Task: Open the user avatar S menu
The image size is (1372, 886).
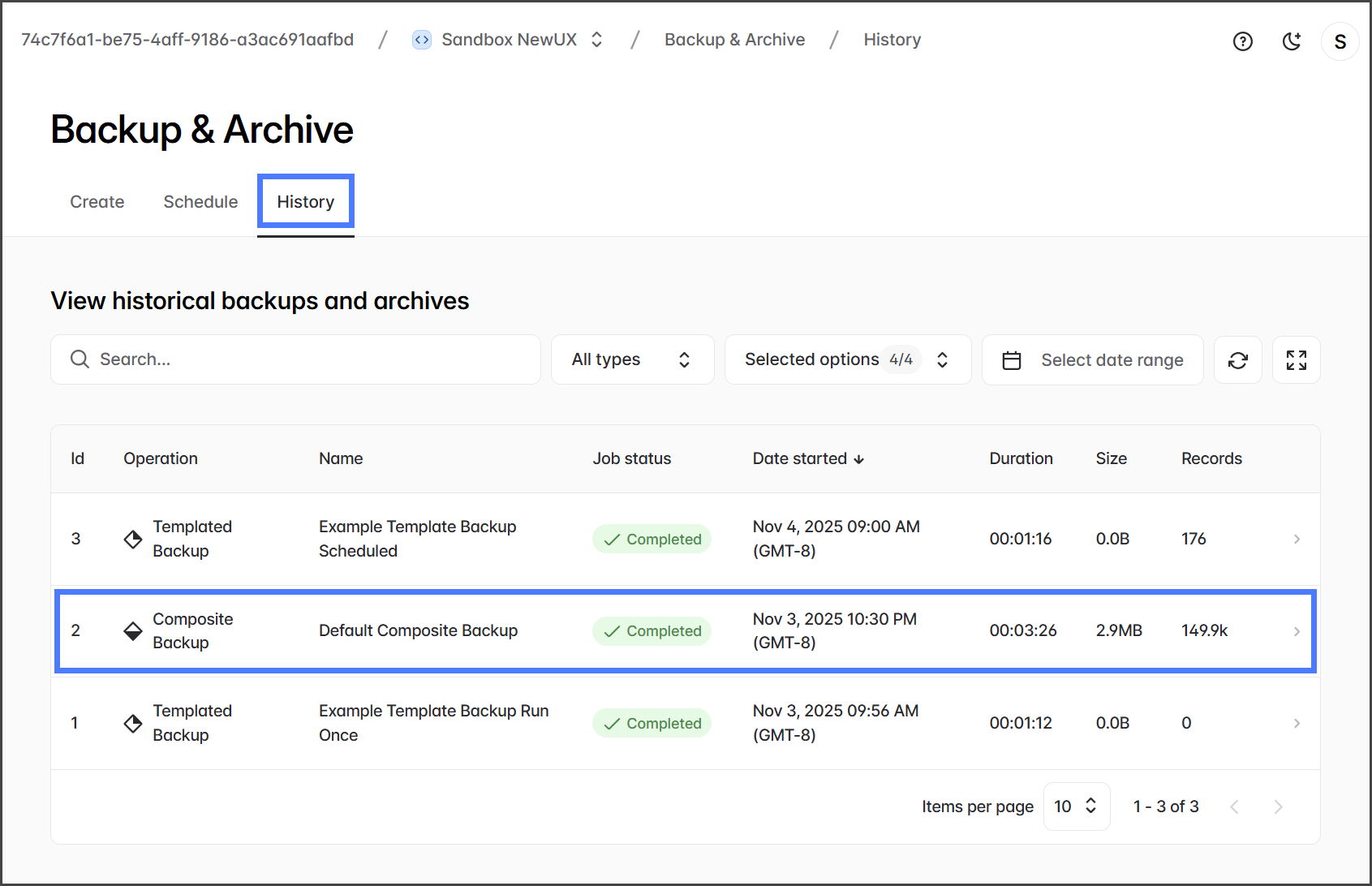Action: click(x=1340, y=41)
